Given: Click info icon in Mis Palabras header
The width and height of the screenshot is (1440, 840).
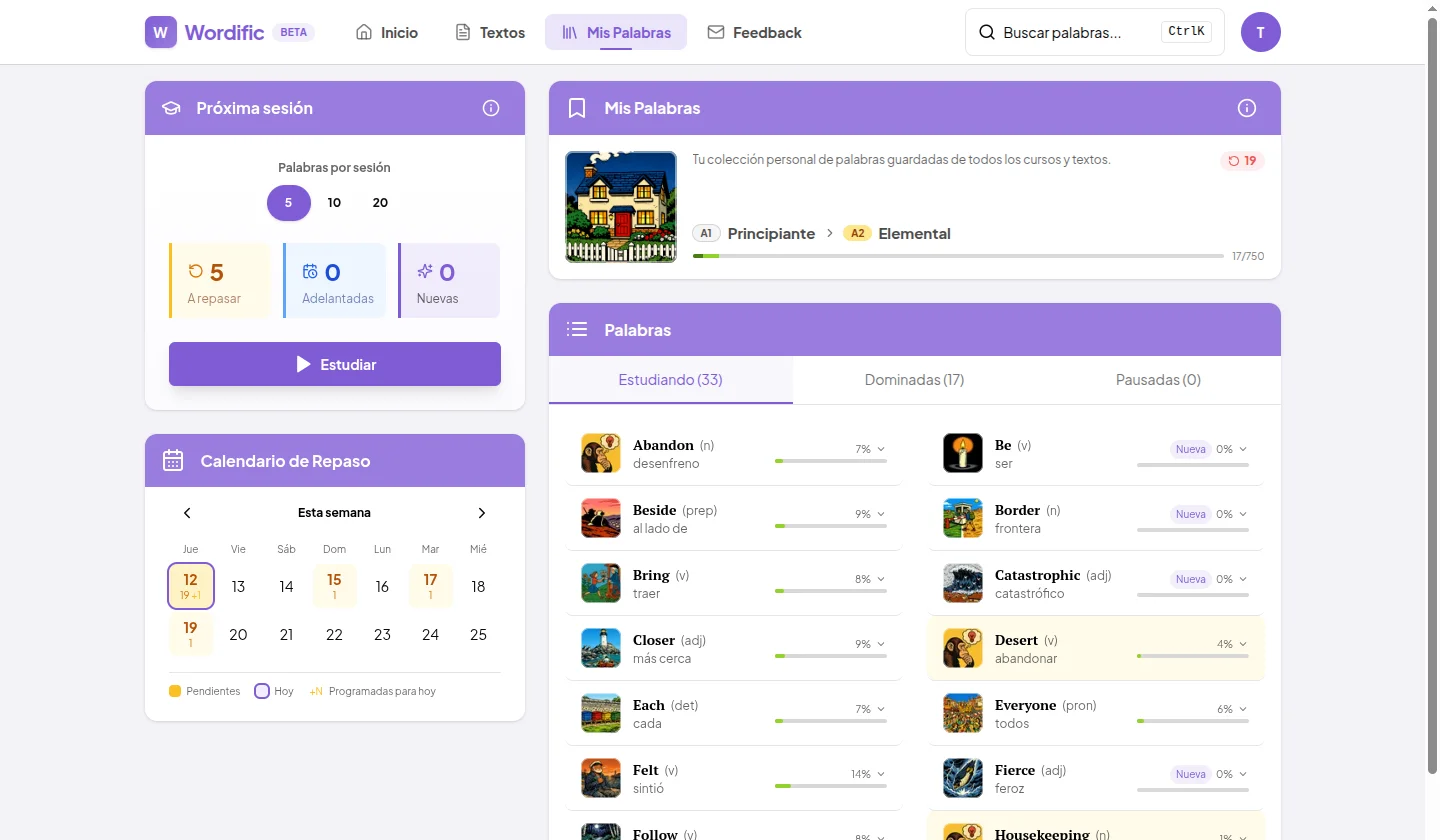Looking at the screenshot, I should 1246,108.
